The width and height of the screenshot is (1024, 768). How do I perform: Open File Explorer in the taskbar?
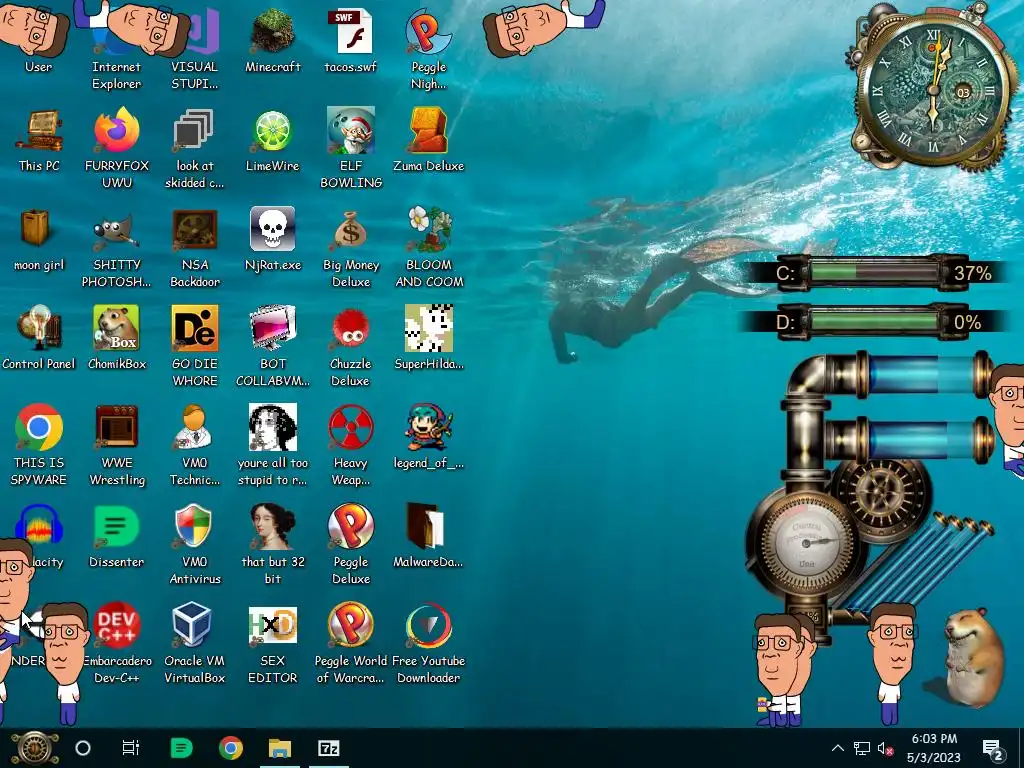[280, 748]
